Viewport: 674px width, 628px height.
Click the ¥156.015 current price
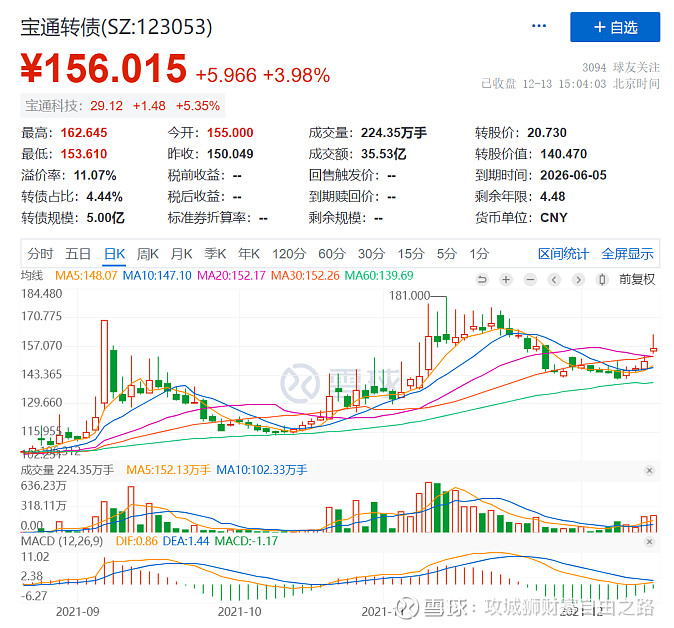click(104, 69)
